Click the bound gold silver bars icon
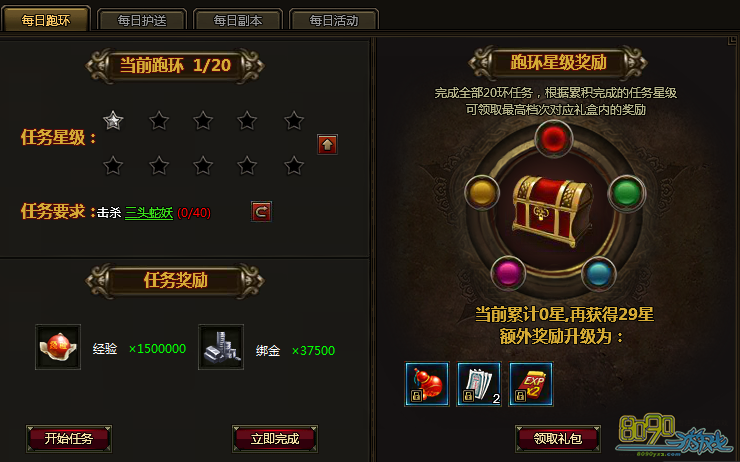Screen dimensions: 740x462 221,347
